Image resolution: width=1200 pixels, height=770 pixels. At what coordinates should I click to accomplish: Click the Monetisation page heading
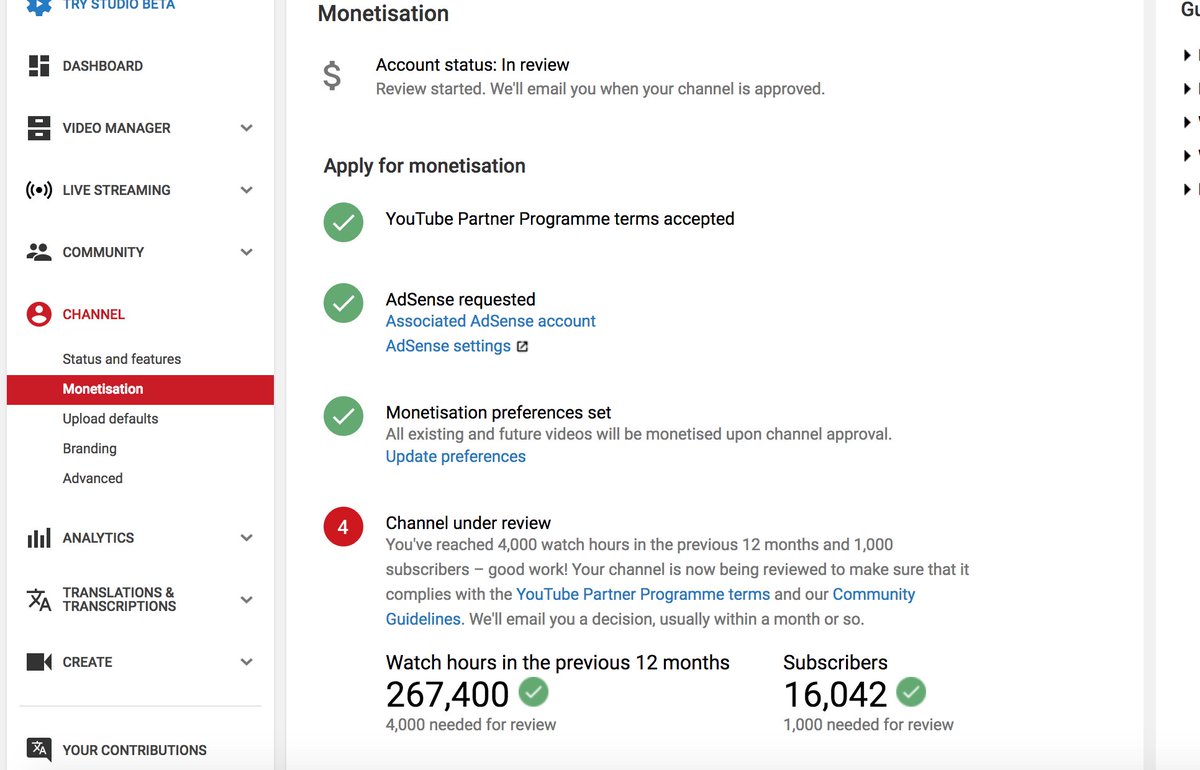[383, 14]
